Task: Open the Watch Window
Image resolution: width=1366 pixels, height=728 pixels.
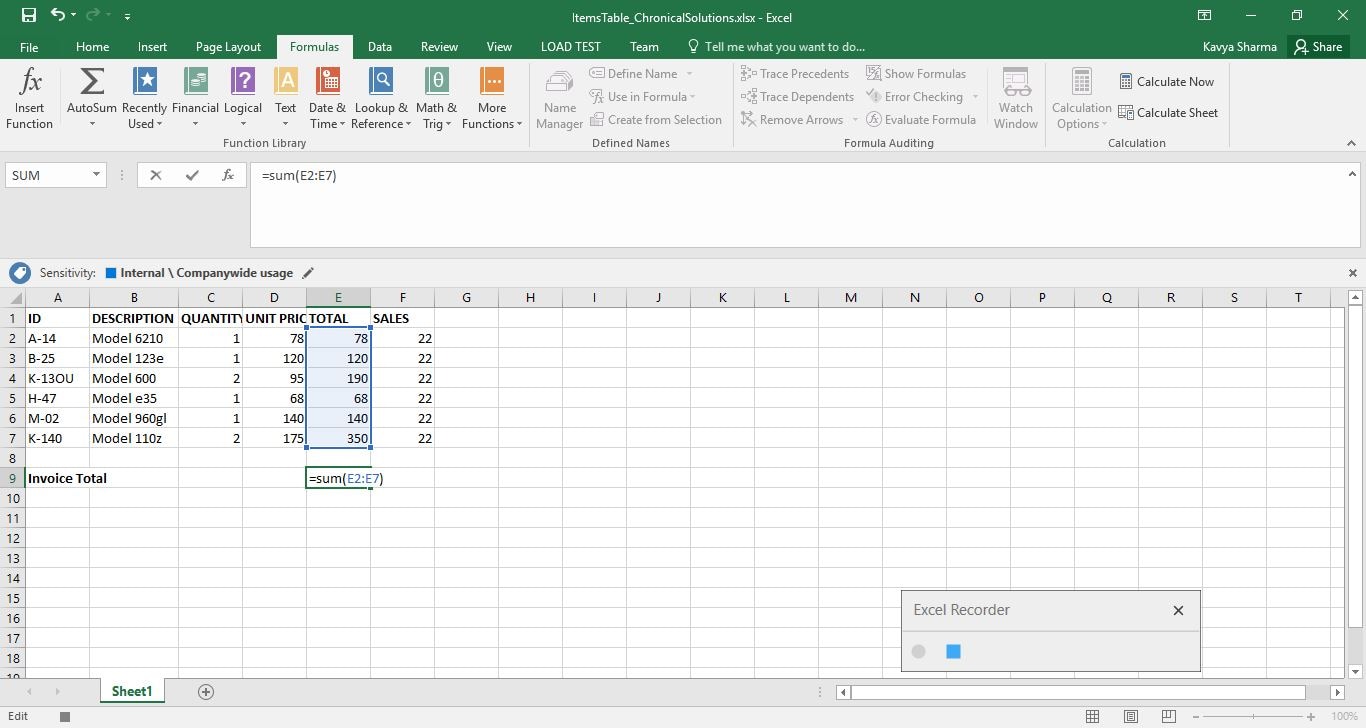Action: [x=1015, y=97]
